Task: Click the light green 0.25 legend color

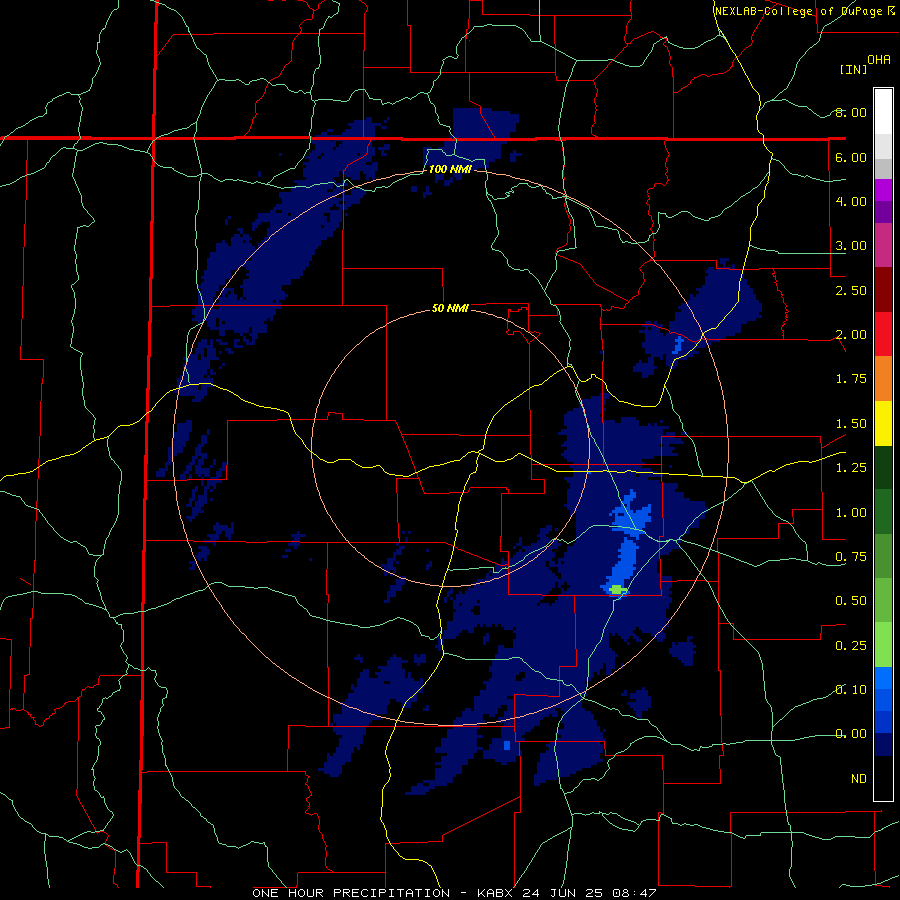Action: (x=883, y=645)
